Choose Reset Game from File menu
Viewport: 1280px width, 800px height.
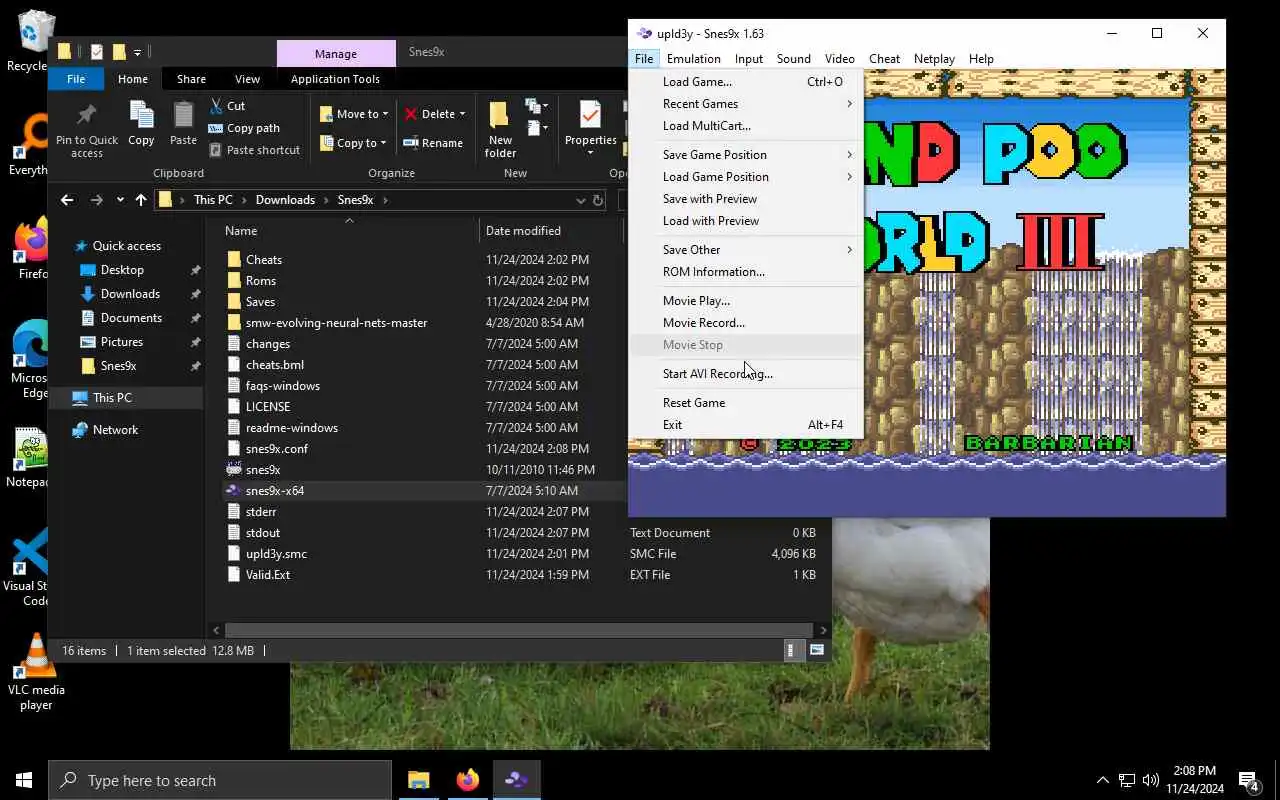tap(745, 403)
